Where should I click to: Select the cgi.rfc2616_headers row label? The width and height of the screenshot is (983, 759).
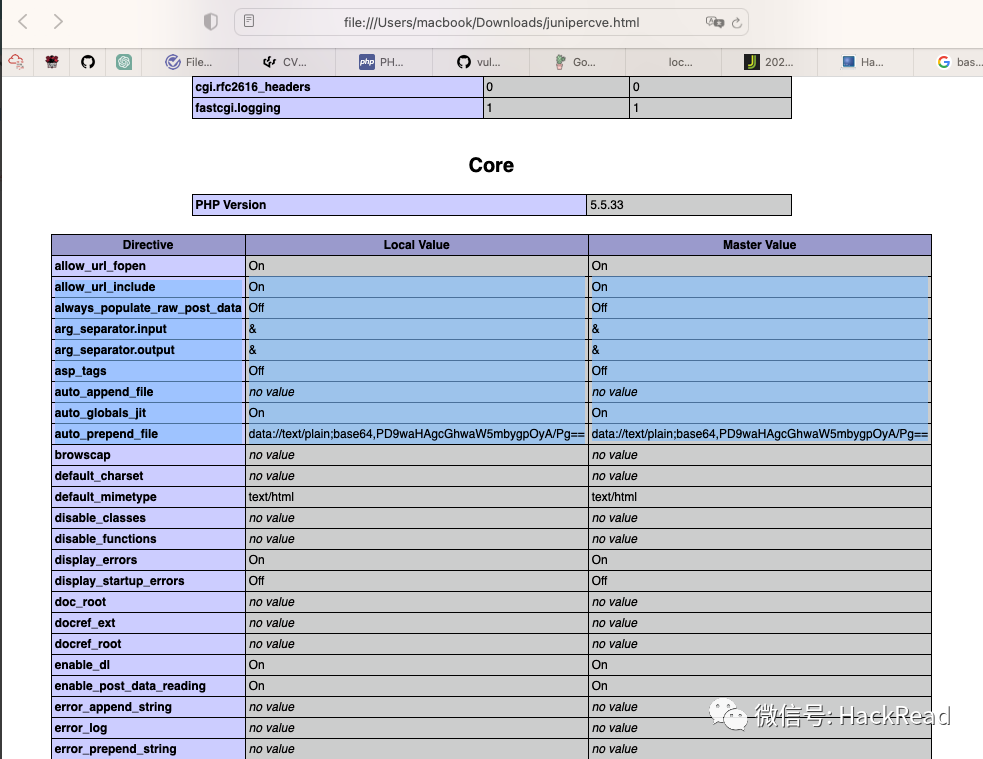click(x=253, y=87)
